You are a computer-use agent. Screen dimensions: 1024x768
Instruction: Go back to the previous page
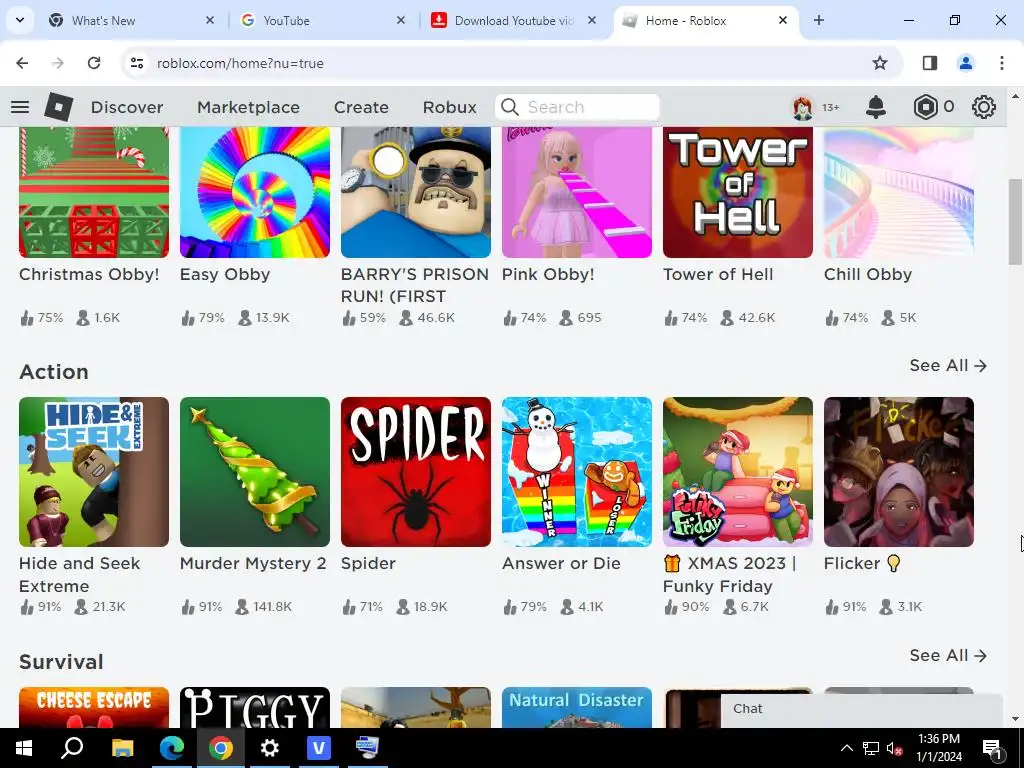[x=22, y=63]
